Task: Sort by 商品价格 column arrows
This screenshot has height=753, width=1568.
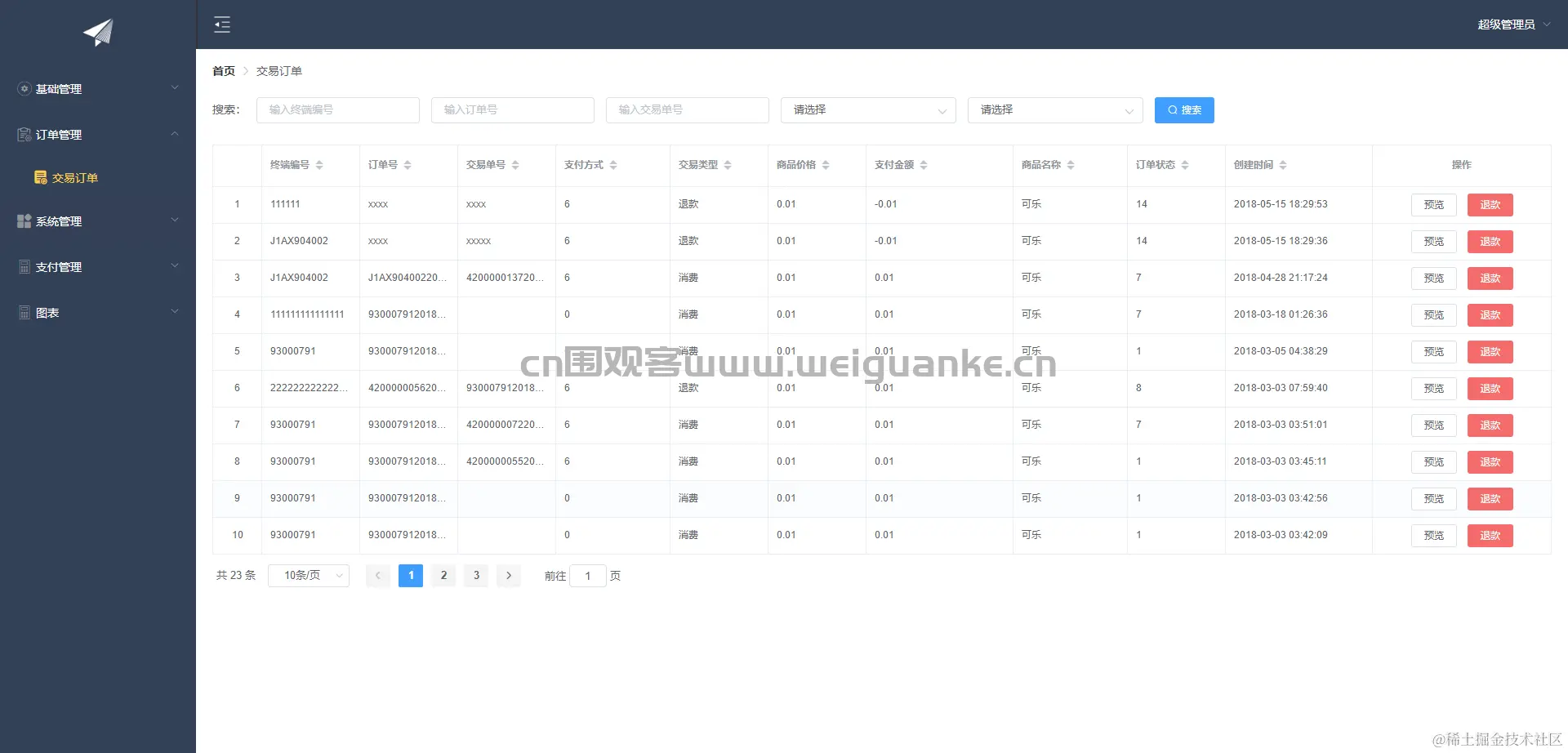Action: coord(826,165)
